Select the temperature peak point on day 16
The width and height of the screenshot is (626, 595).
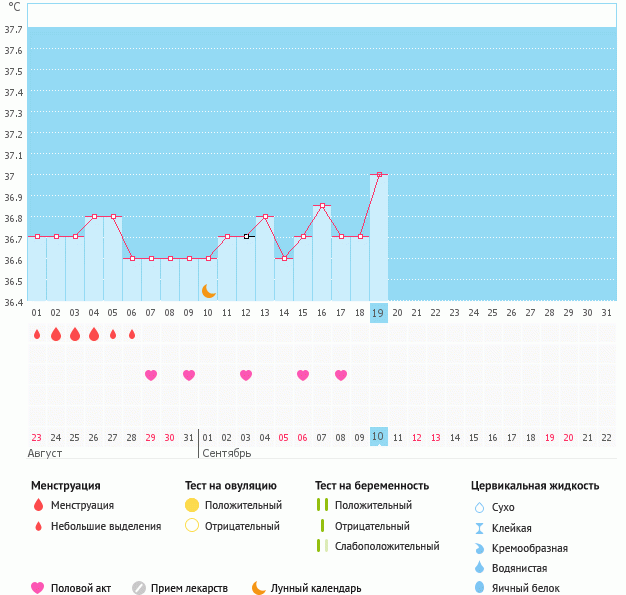322,206
